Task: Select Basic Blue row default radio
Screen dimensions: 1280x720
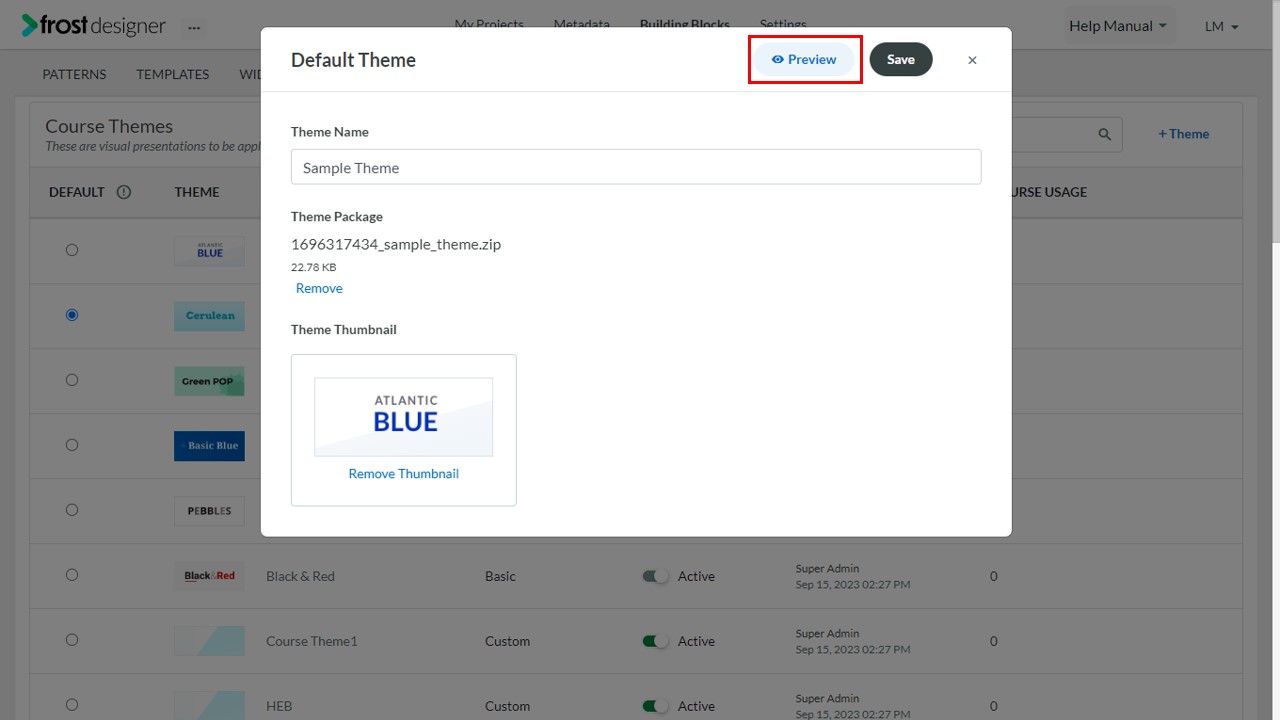Action: click(x=72, y=445)
